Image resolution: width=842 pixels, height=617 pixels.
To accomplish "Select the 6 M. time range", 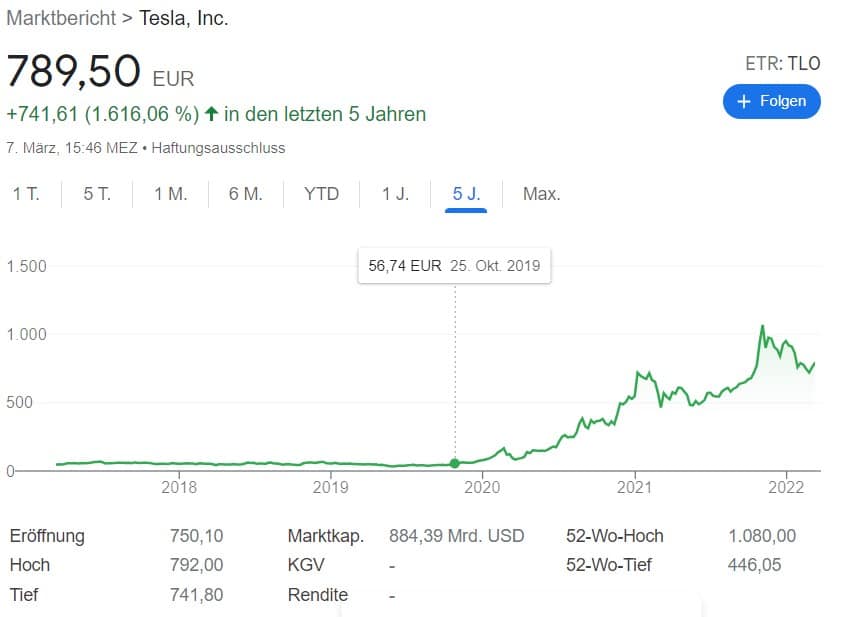I will point(245,194).
